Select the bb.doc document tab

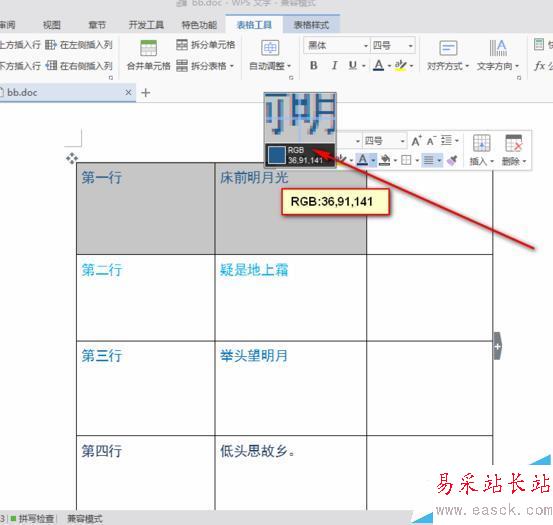tap(67, 93)
